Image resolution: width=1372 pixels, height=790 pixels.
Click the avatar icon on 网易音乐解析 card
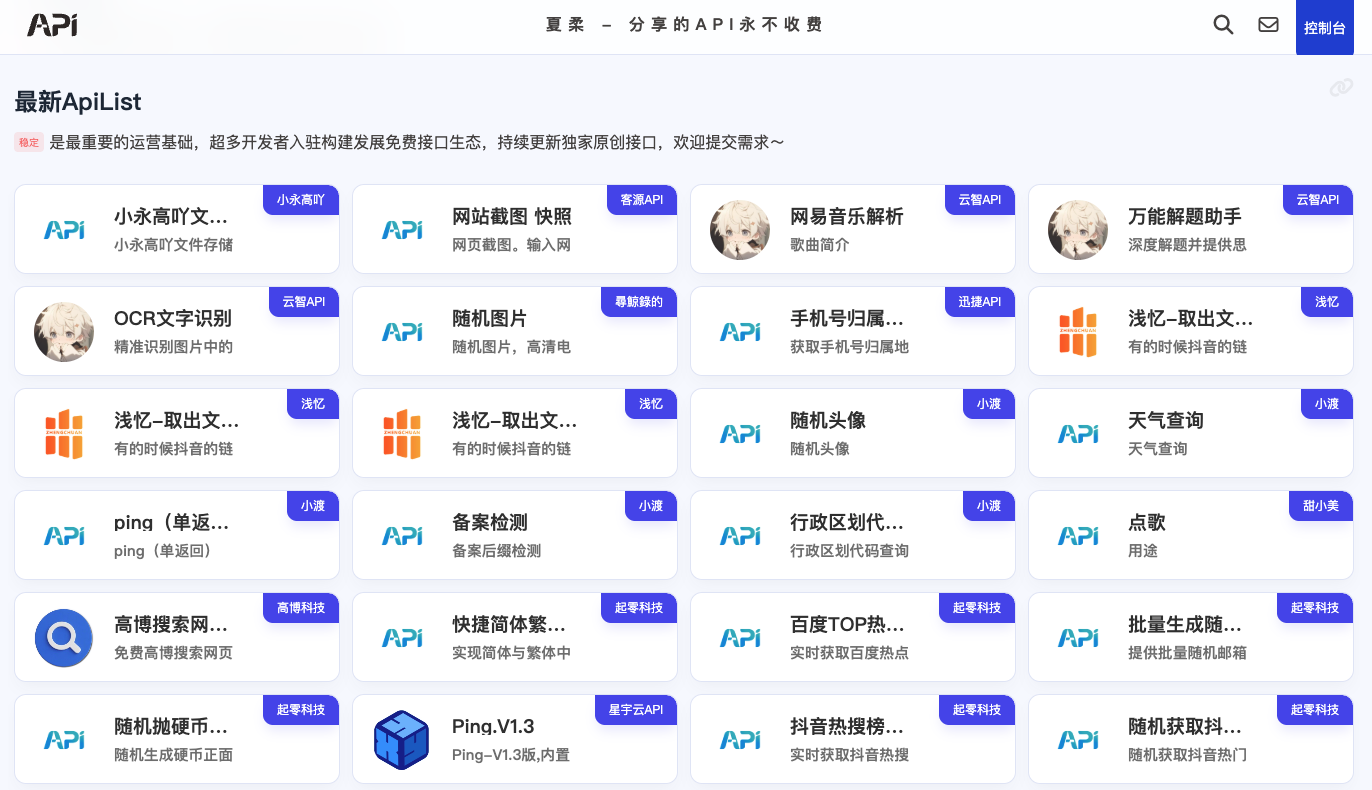[x=740, y=230]
